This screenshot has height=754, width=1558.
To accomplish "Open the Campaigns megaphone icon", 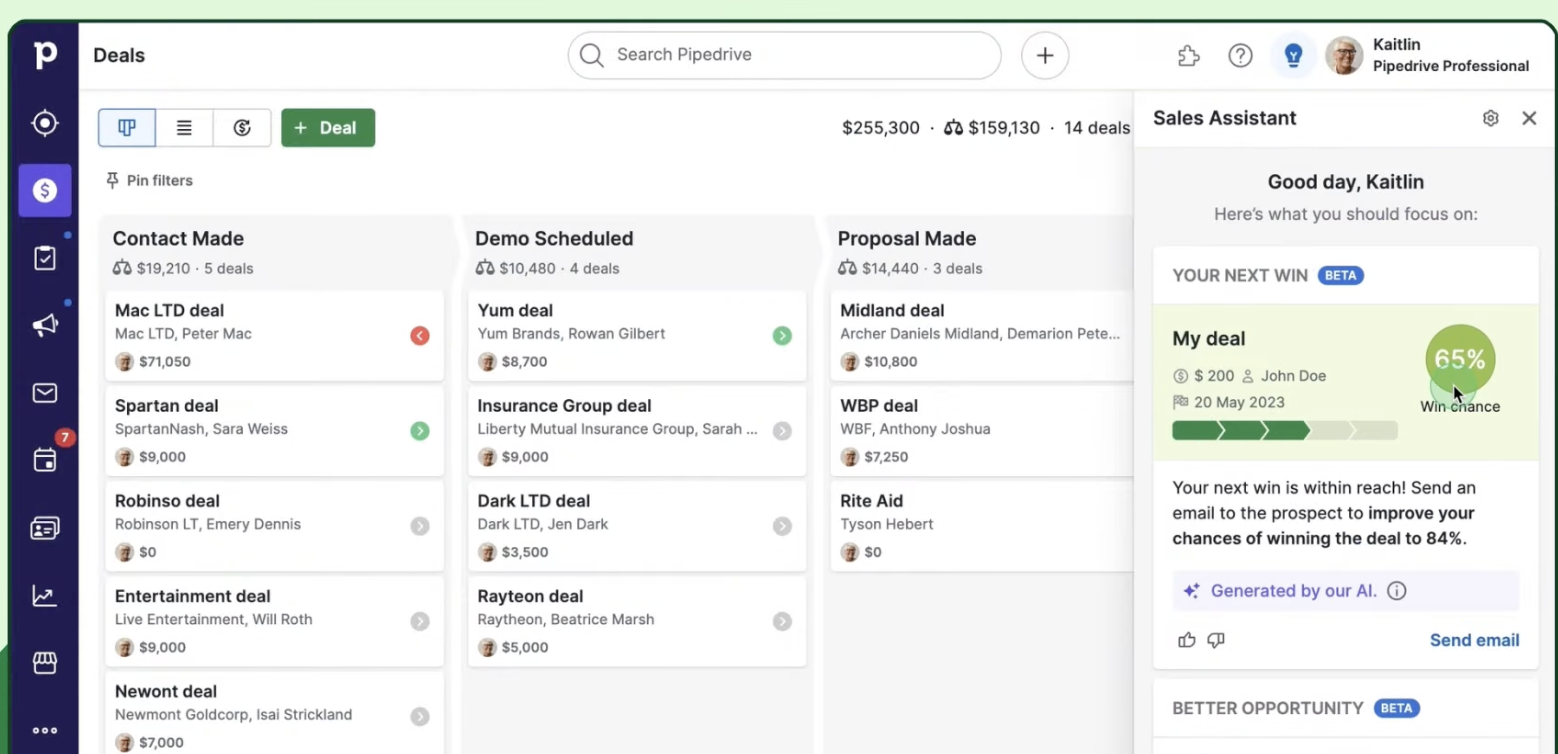I will (x=44, y=325).
